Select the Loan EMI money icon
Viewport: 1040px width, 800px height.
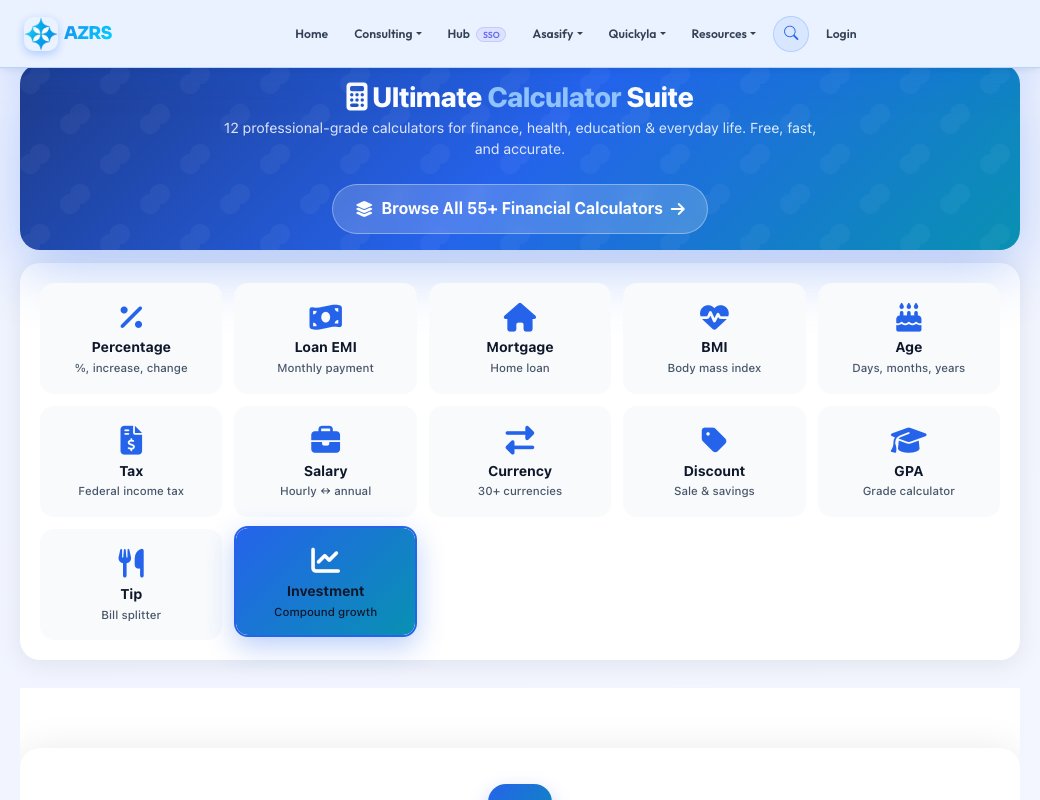[325, 317]
